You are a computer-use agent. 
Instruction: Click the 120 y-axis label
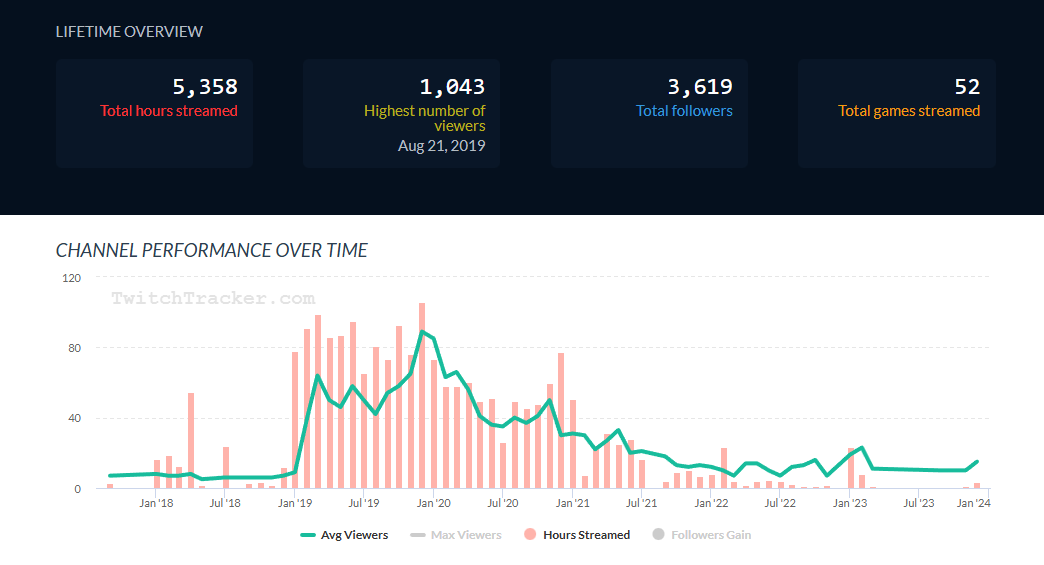pos(71,278)
